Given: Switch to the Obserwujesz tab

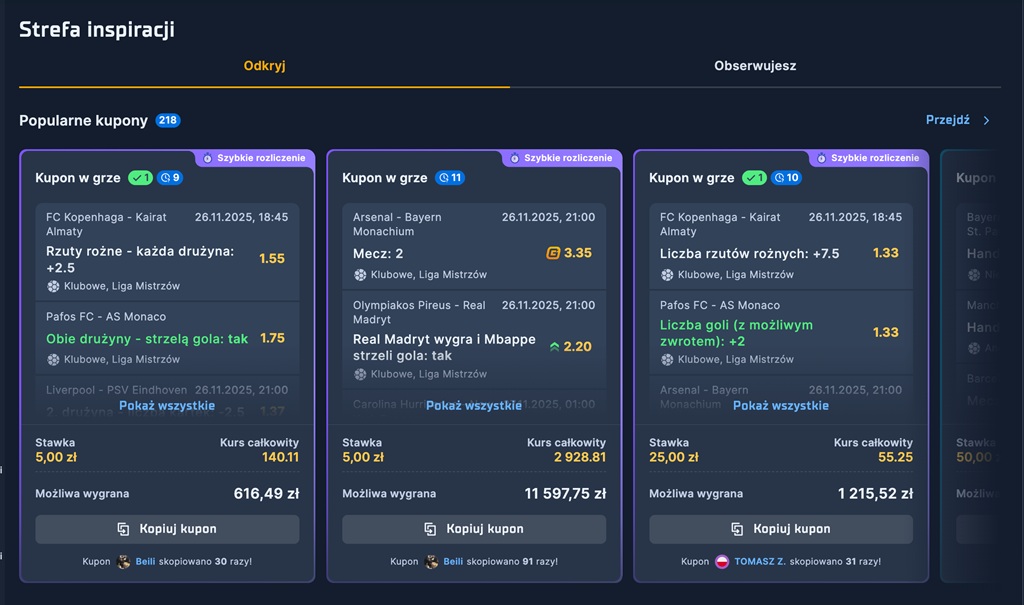Looking at the screenshot, I should coord(755,66).
